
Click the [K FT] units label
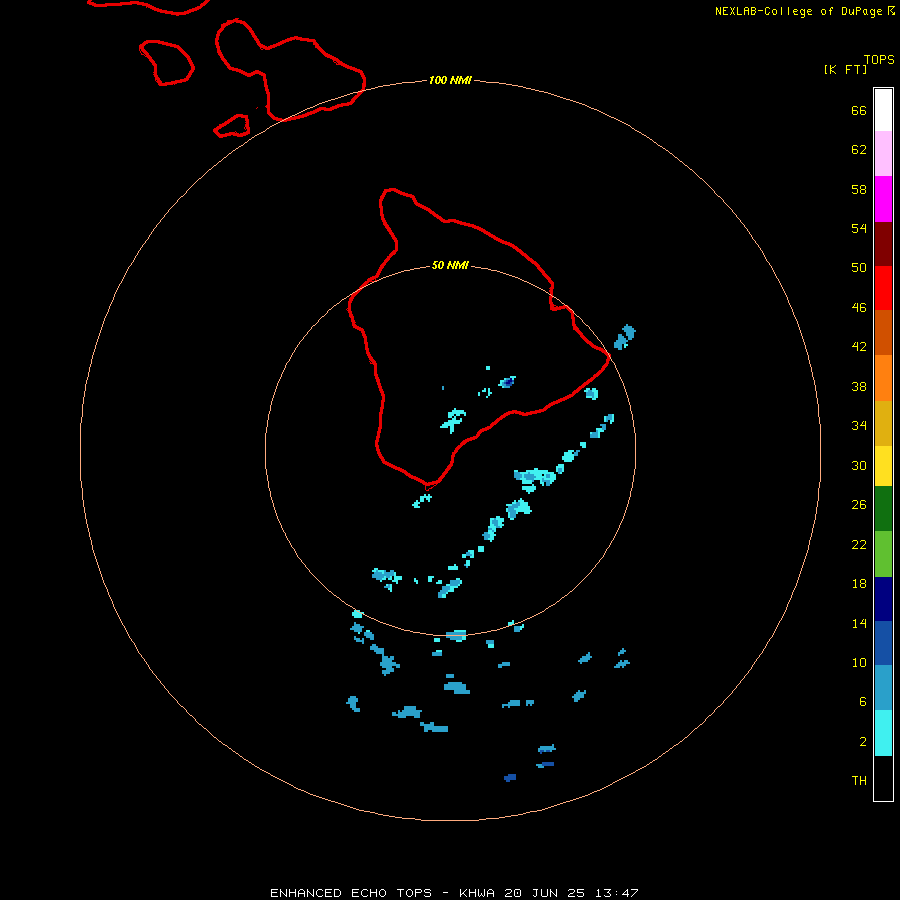coord(845,69)
